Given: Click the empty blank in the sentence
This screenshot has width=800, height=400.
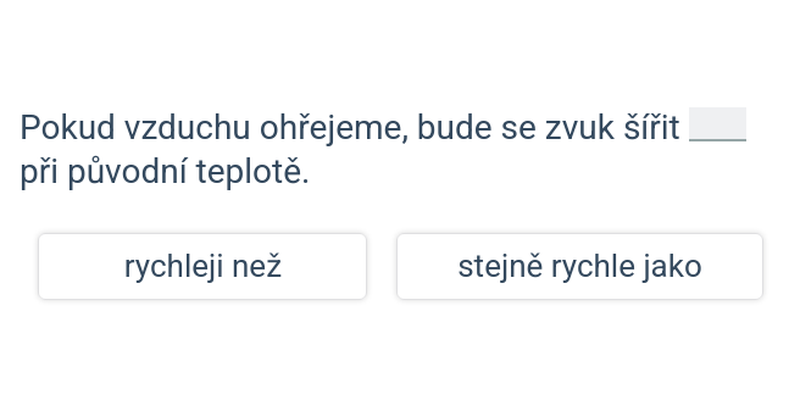Looking at the screenshot, I should [x=718, y=126].
